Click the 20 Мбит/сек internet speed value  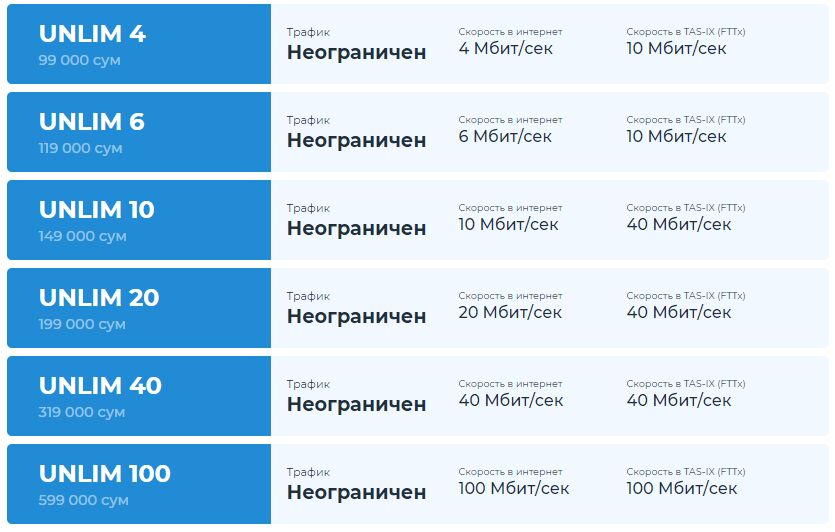pos(510,312)
